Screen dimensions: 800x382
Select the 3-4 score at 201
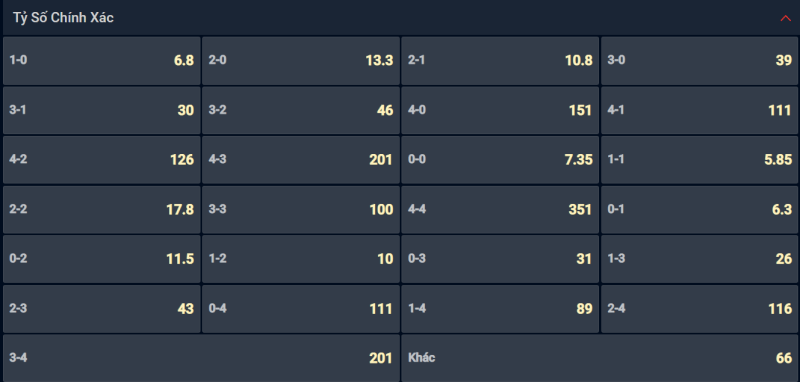tap(201, 358)
